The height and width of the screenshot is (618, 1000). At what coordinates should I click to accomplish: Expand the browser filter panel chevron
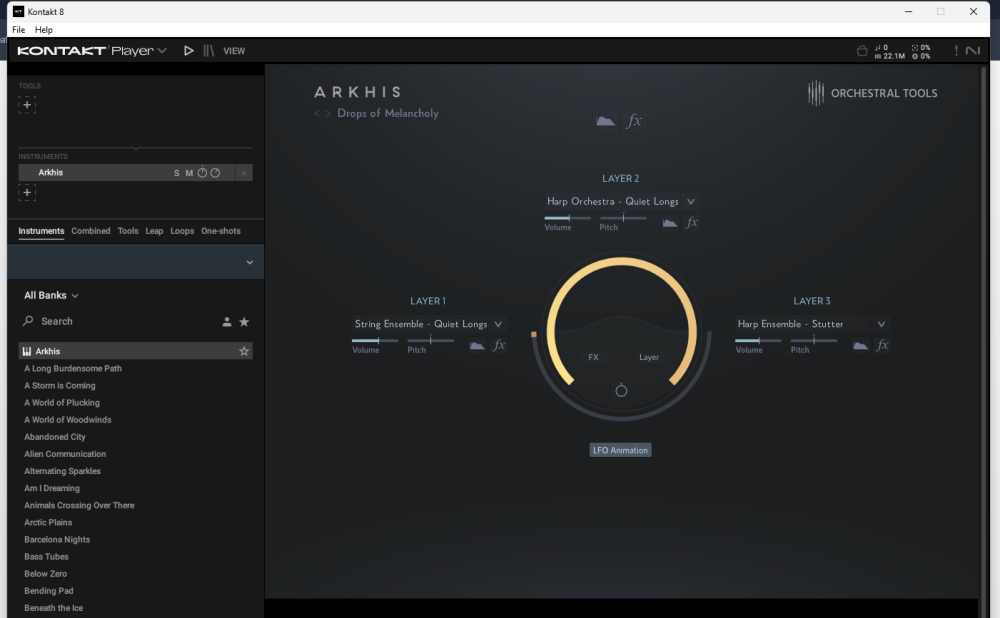pos(249,262)
